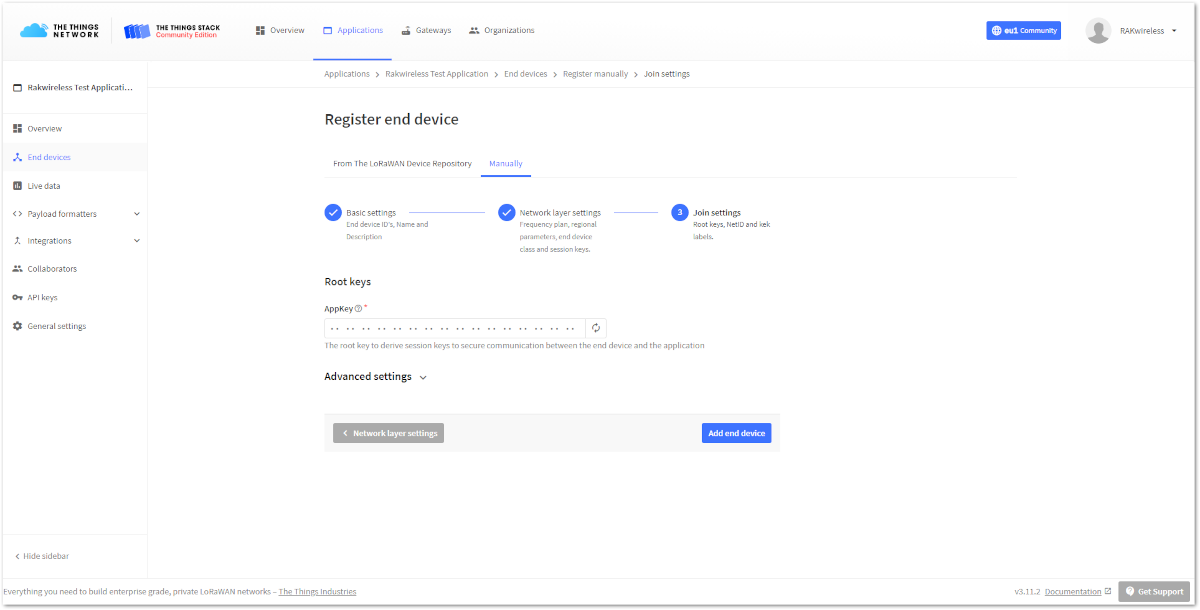Click the Applications breadcrumb link
This screenshot has width=1200, height=610.
[347, 74]
